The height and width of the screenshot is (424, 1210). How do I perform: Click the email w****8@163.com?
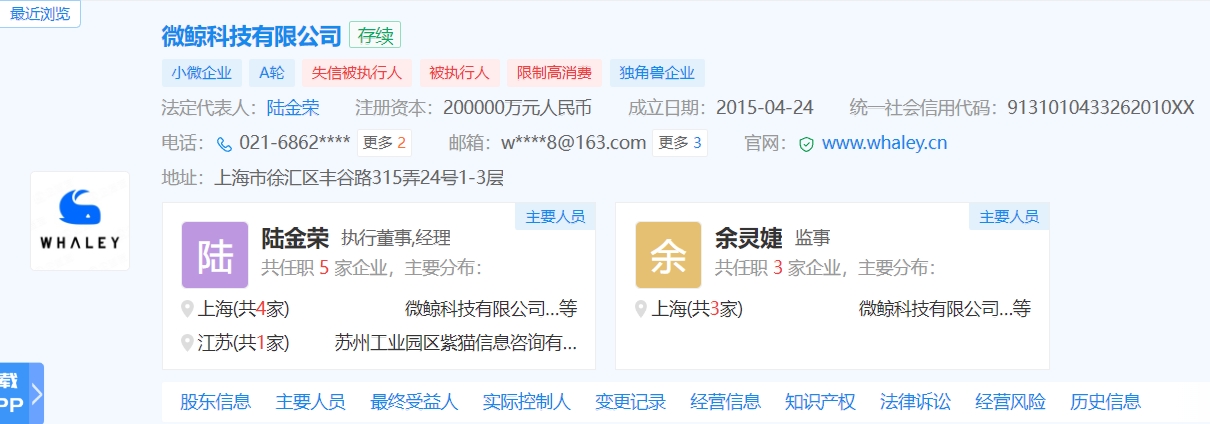[574, 143]
